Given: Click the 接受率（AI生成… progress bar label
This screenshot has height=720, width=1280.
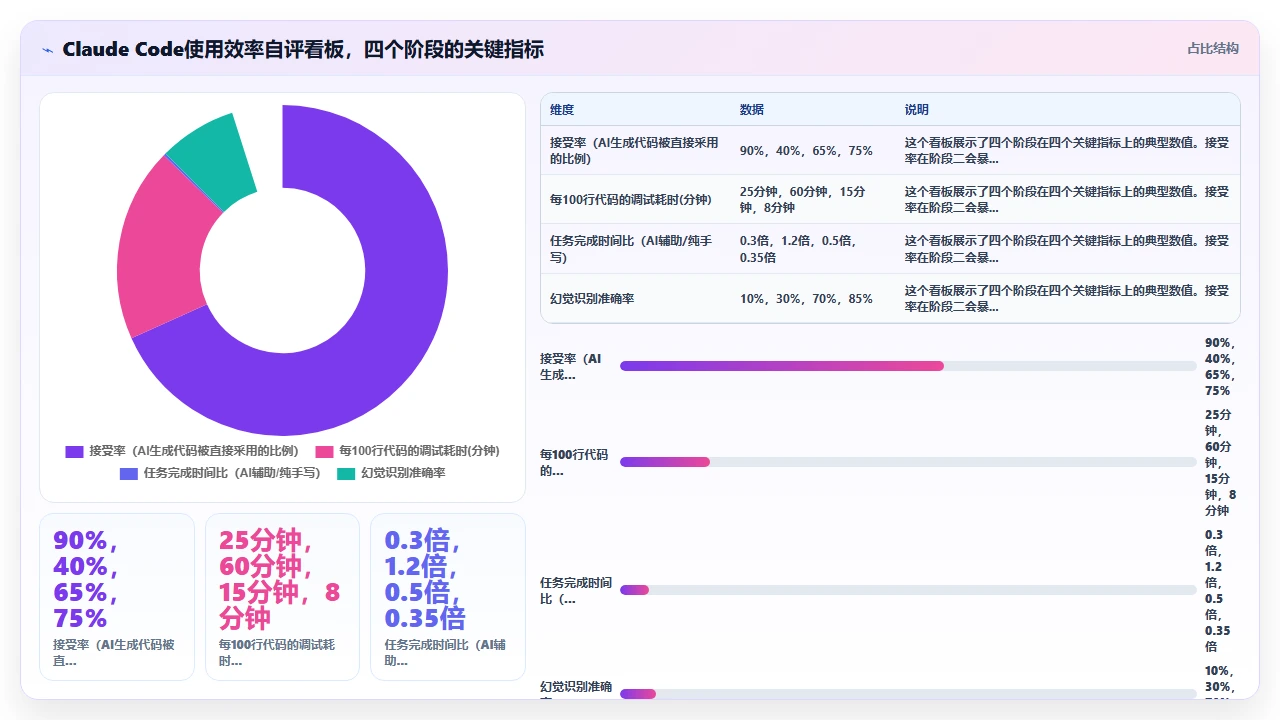Looking at the screenshot, I should (572, 366).
